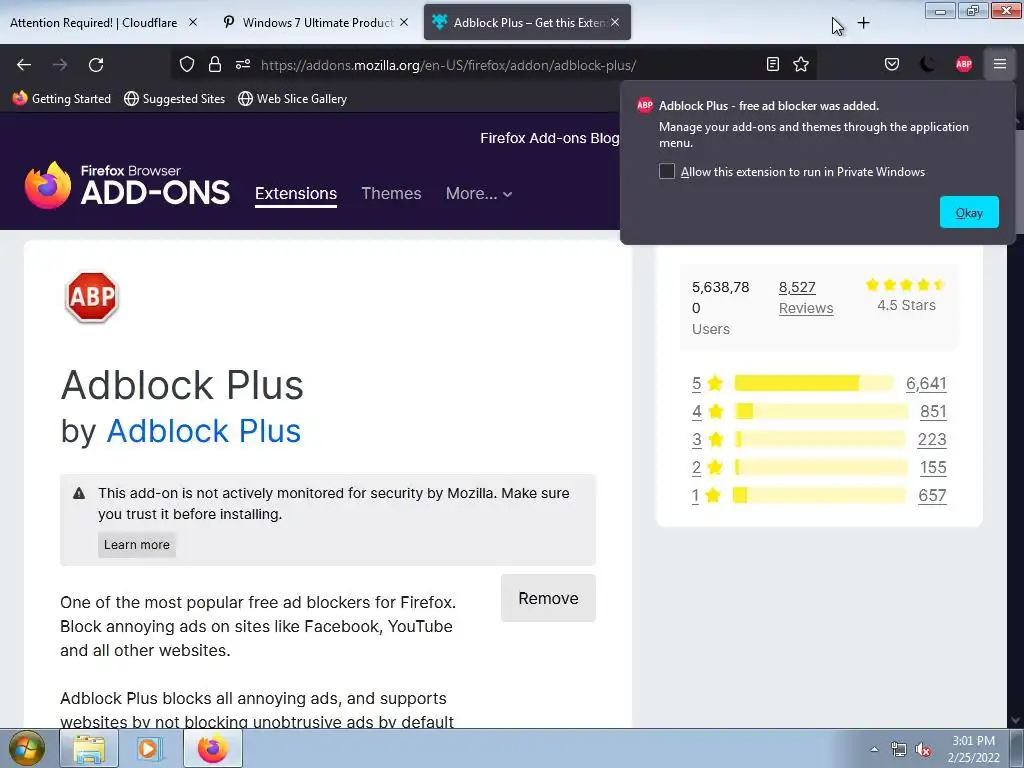
Task: Switch to Attention Required Cloudflare tab
Action: (93, 22)
